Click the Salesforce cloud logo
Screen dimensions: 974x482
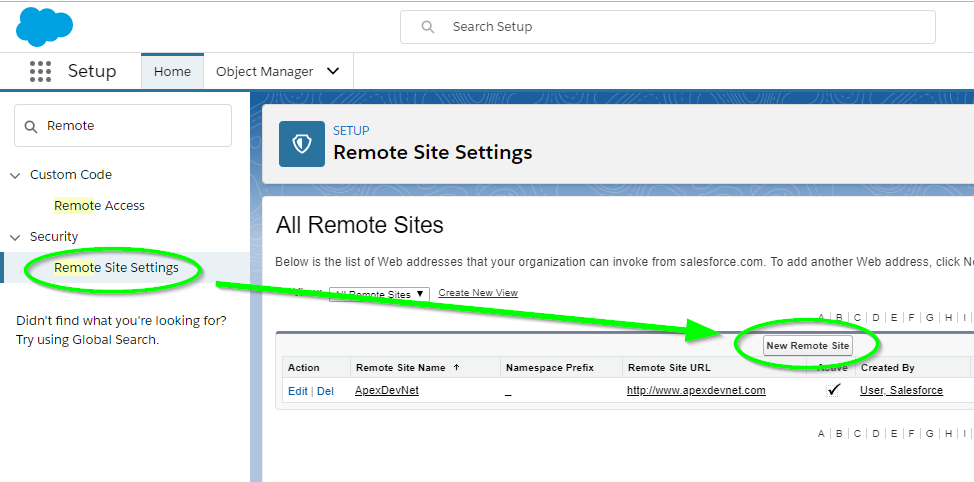tap(45, 27)
